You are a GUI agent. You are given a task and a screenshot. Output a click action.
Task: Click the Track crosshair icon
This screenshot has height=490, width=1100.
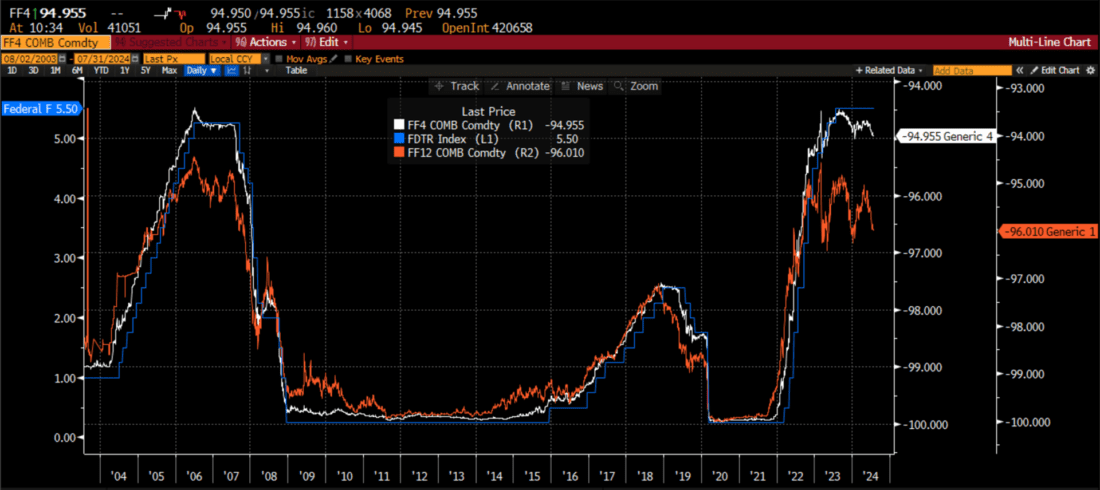click(x=441, y=86)
